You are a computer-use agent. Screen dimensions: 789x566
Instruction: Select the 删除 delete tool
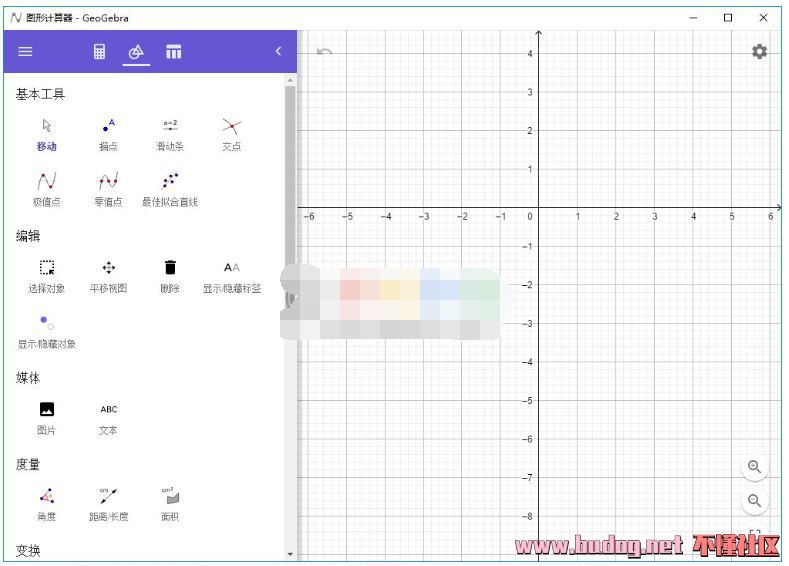coord(170,276)
